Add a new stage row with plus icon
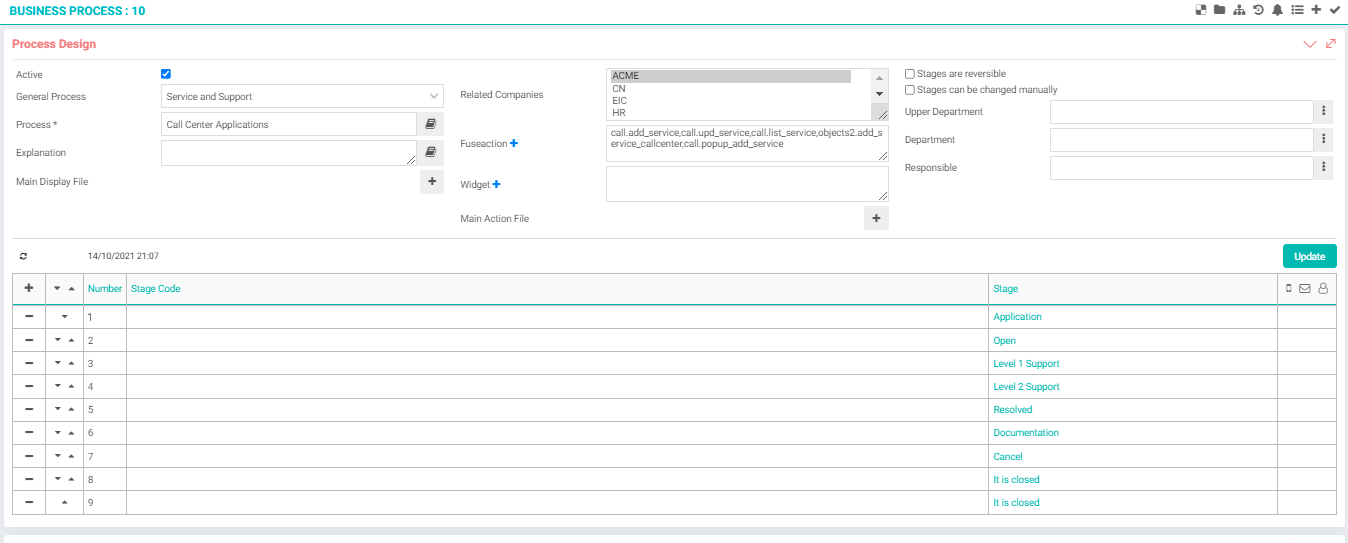The height and width of the screenshot is (543, 1348). point(29,288)
